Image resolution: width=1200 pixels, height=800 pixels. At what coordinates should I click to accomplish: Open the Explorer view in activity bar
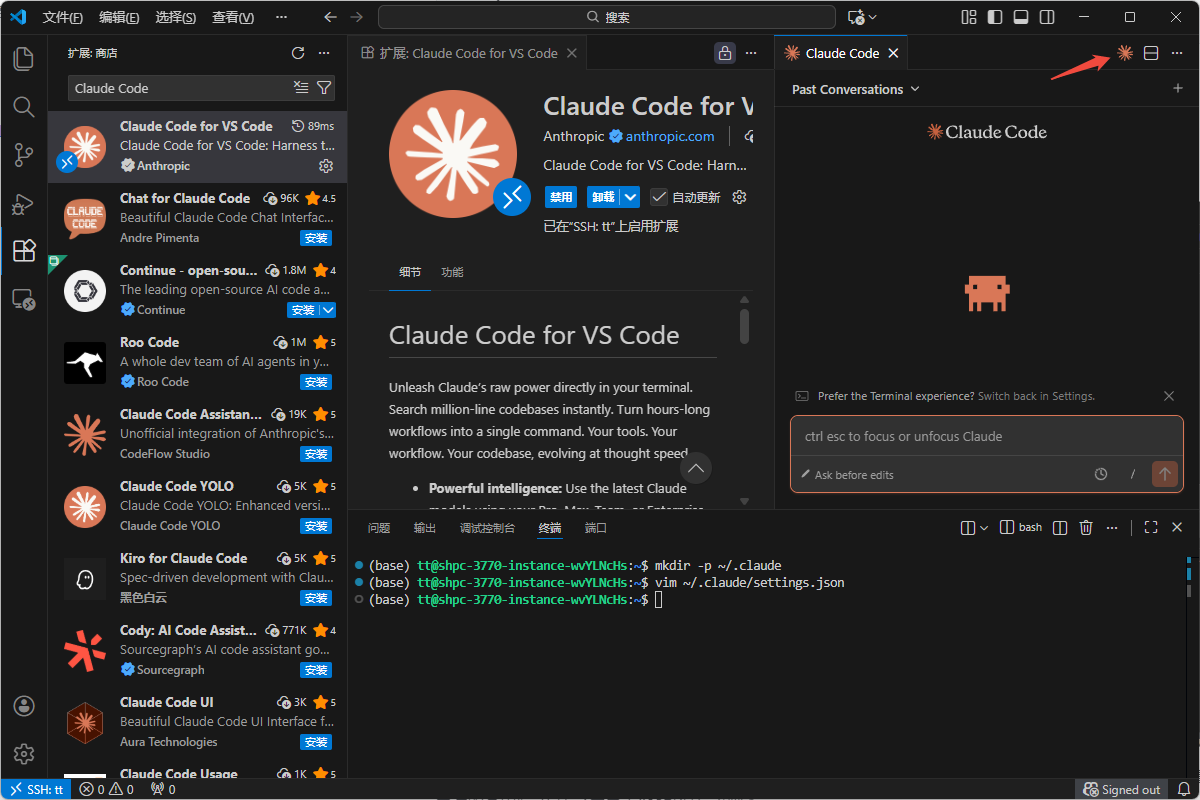coord(24,58)
